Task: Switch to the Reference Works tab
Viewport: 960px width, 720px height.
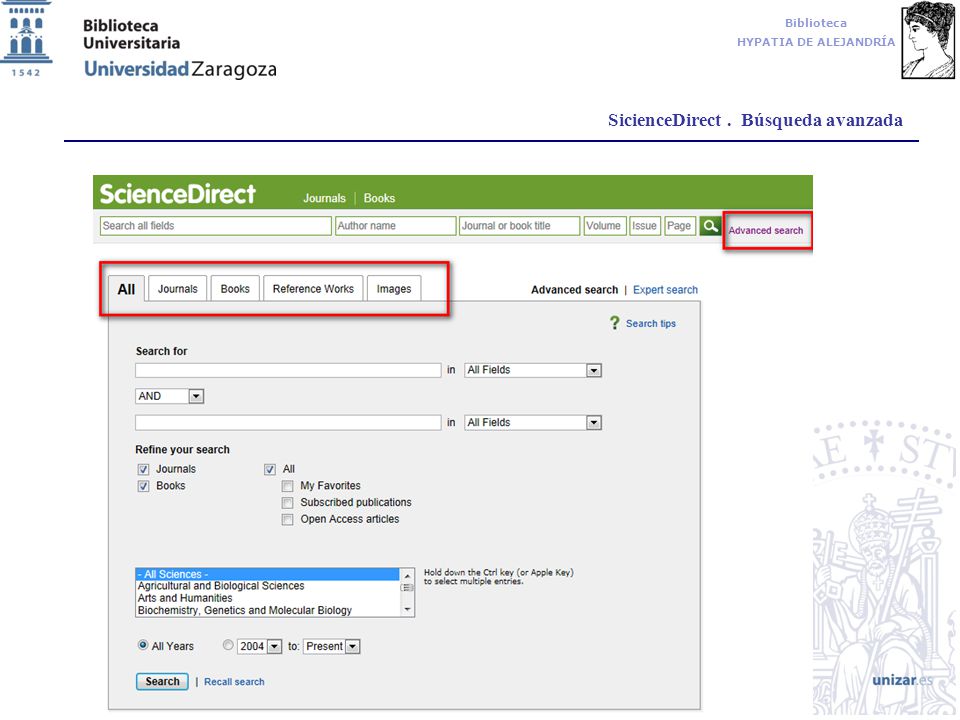Action: (313, 288)
